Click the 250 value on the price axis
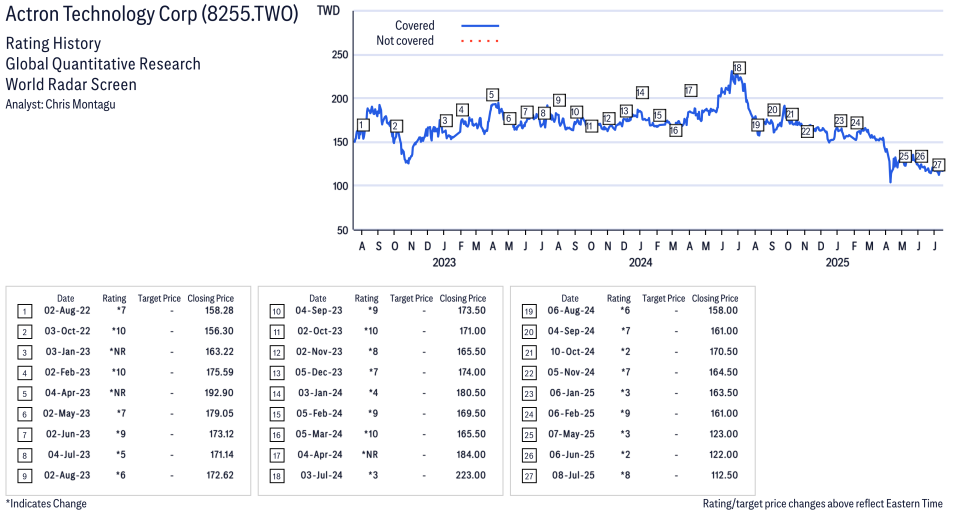The width and height of the screenshot is (954, 510). point(341,55)
